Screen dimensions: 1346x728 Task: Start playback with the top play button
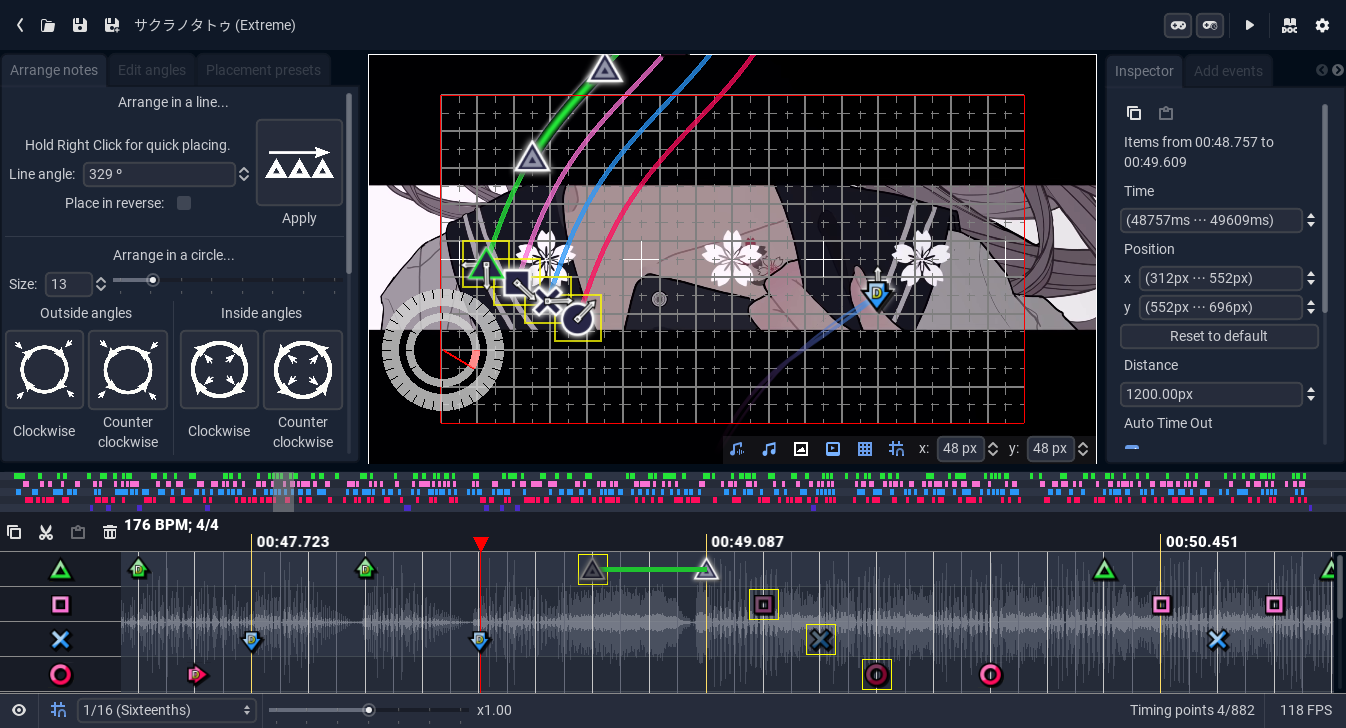1249,25
